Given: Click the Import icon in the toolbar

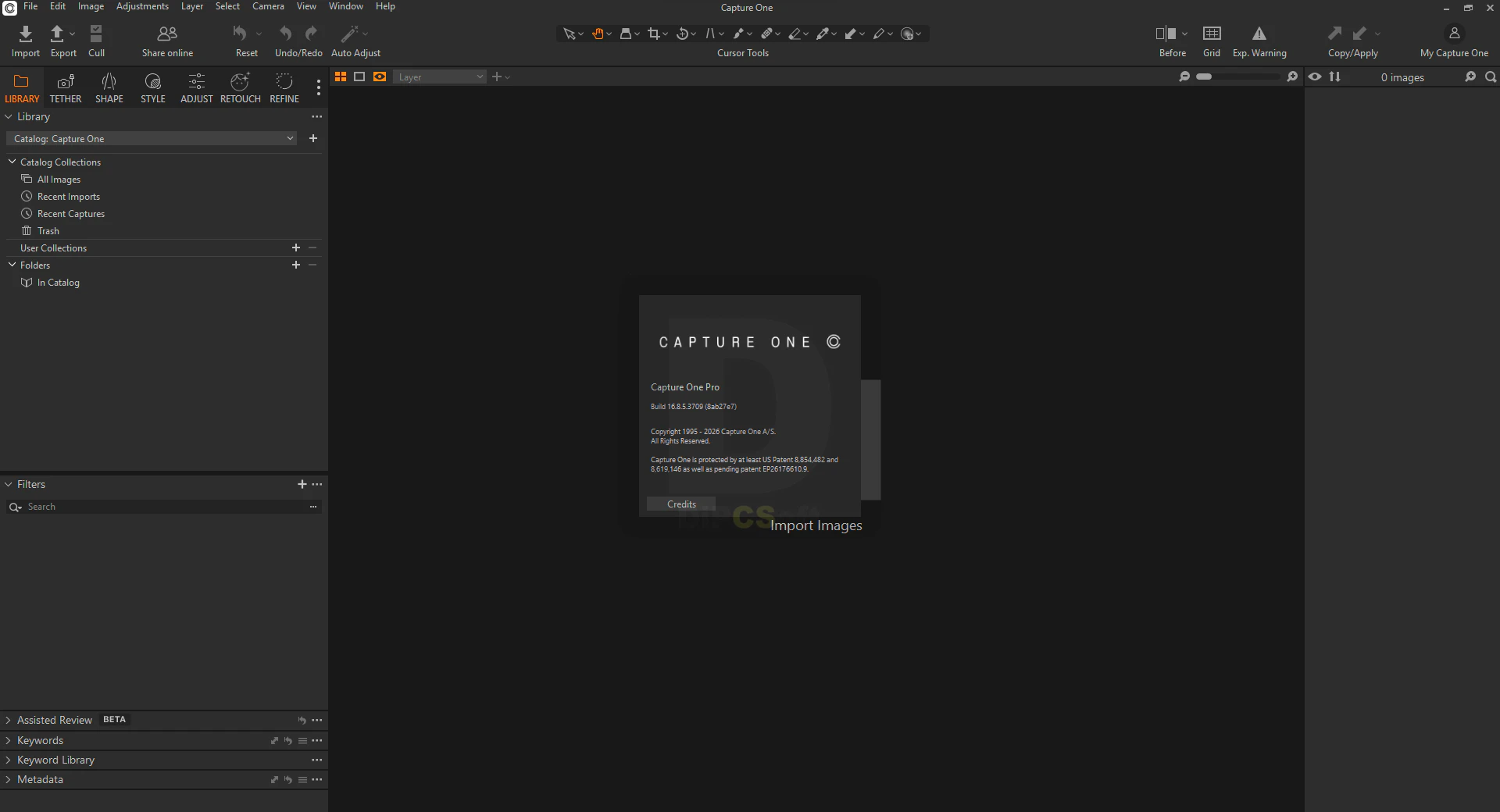Looking at the screenshot, I should pyautogui.click(x=26, y=34).
